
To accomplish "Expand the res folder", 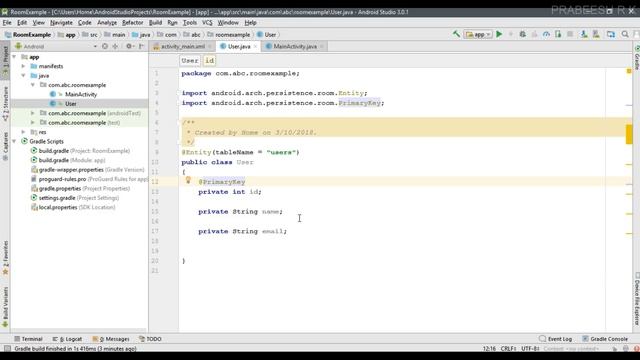I will pos(24,132).
